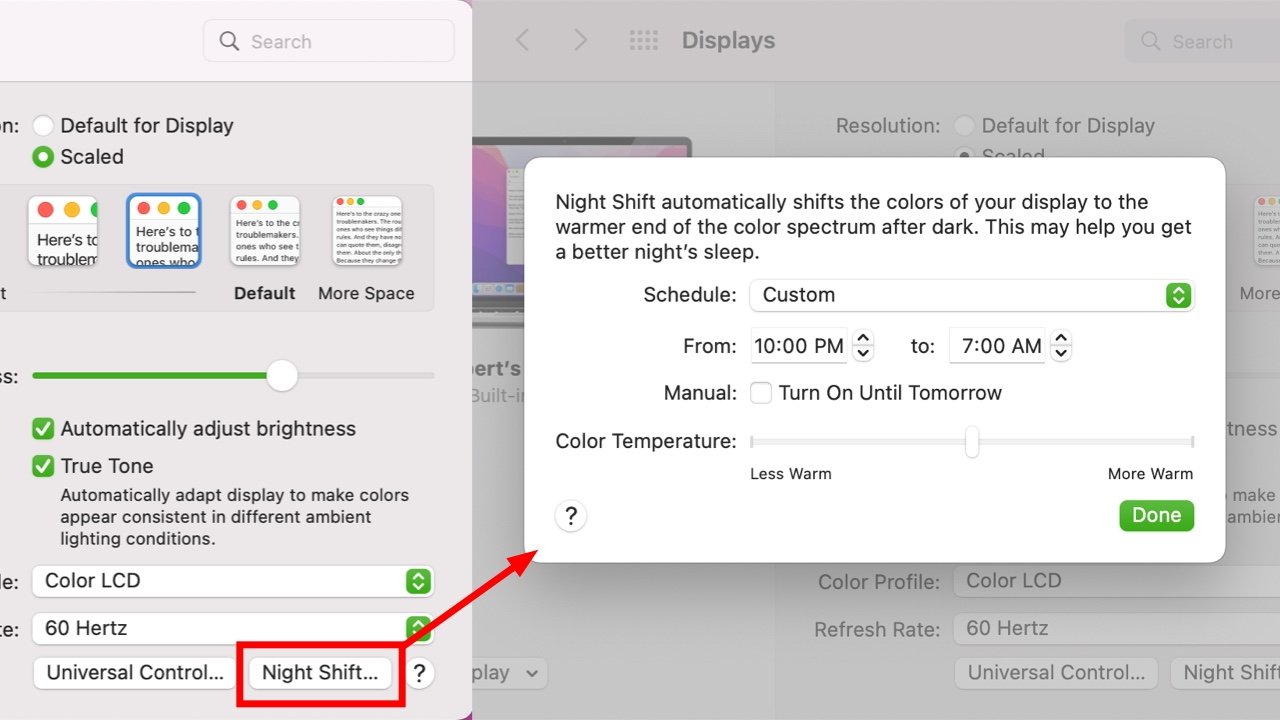This screenshot has width=1280, height=720.
Task: Click the Night Shift... button
Action: pyautogui.click(x=320, y=673)
